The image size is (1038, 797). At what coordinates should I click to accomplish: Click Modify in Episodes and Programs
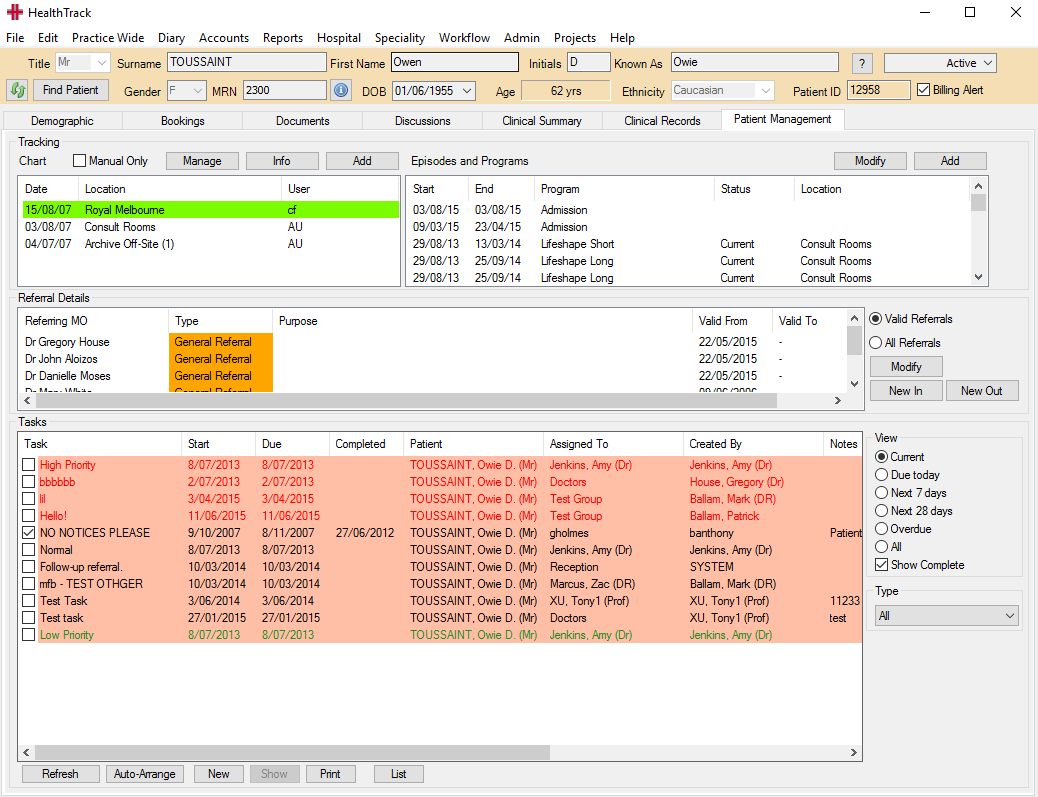870,161
